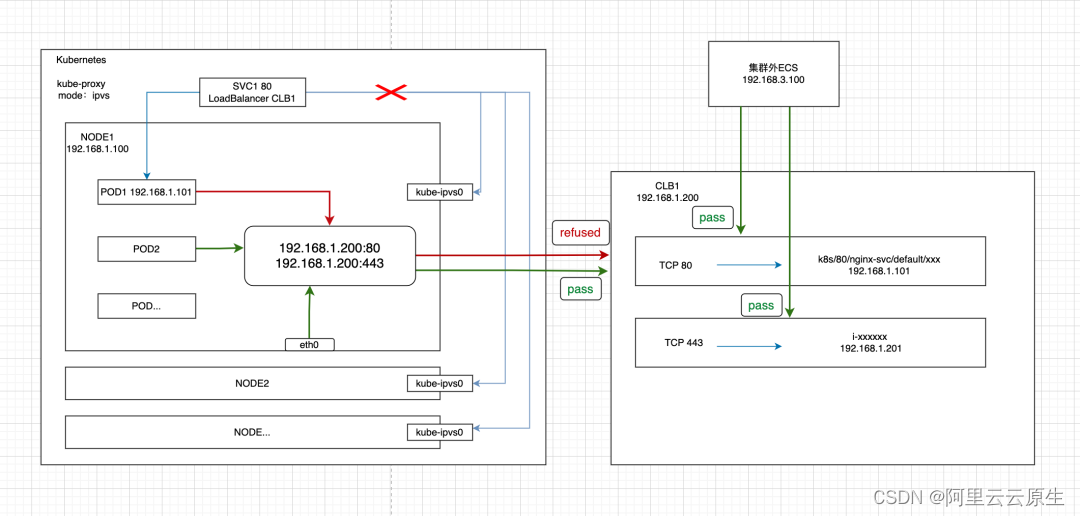Viewport: 1080px width, 516px height.
Task: Click the "kube-proxy mode: ipvs" text
Action: [82, 90]
